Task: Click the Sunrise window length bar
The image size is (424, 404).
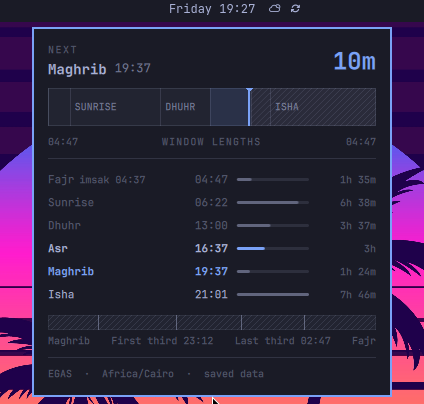Action: 273,202
